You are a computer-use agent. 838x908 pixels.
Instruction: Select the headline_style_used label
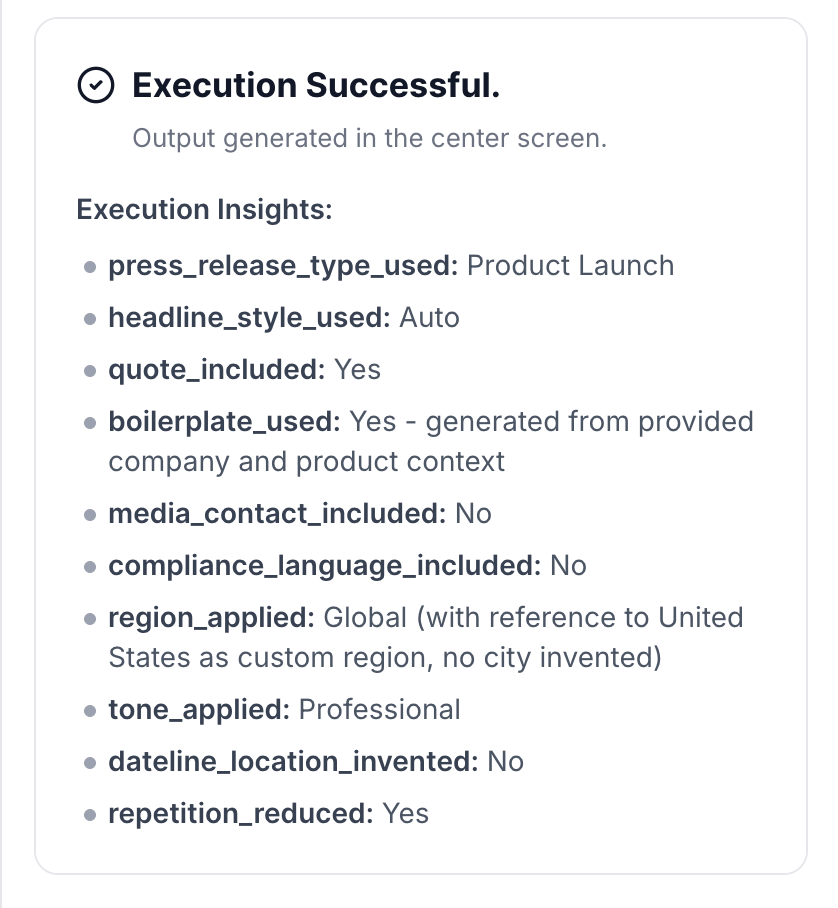pos(249,318)
